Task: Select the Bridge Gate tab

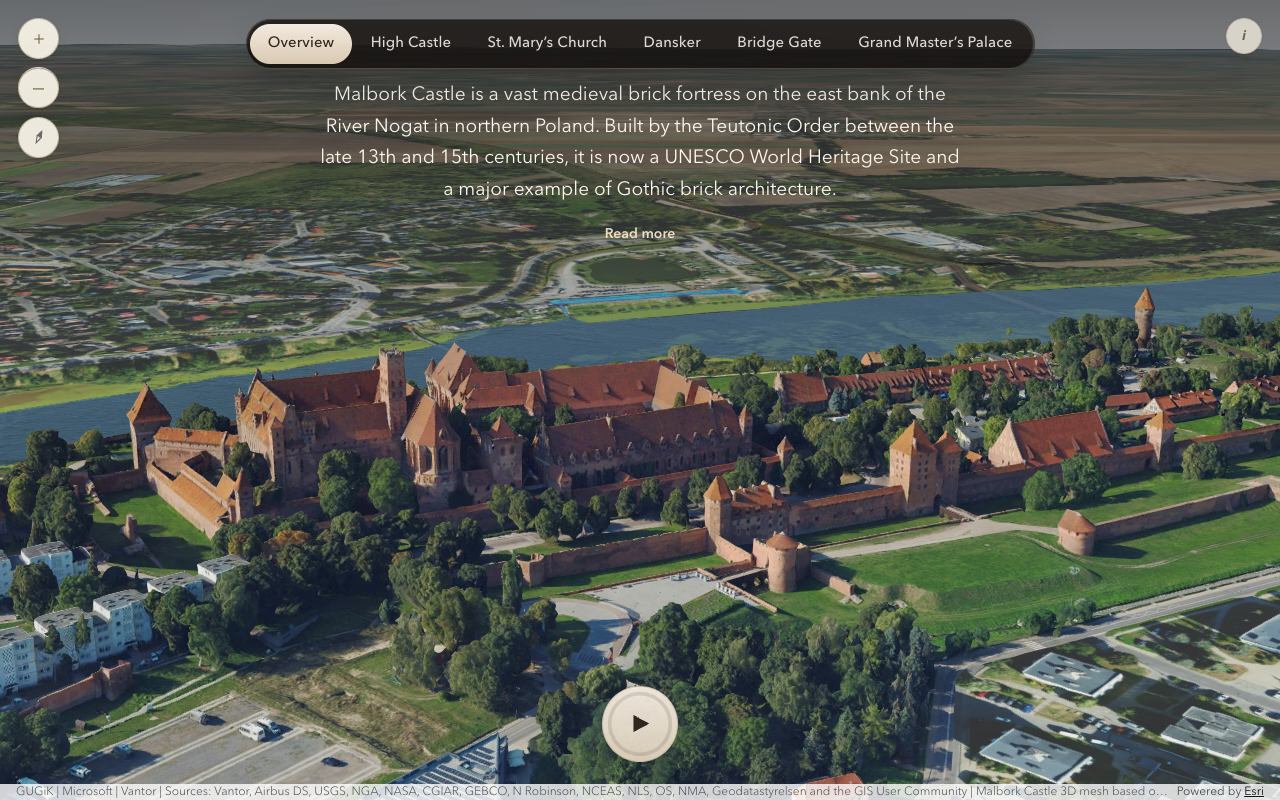Action: 779,43
